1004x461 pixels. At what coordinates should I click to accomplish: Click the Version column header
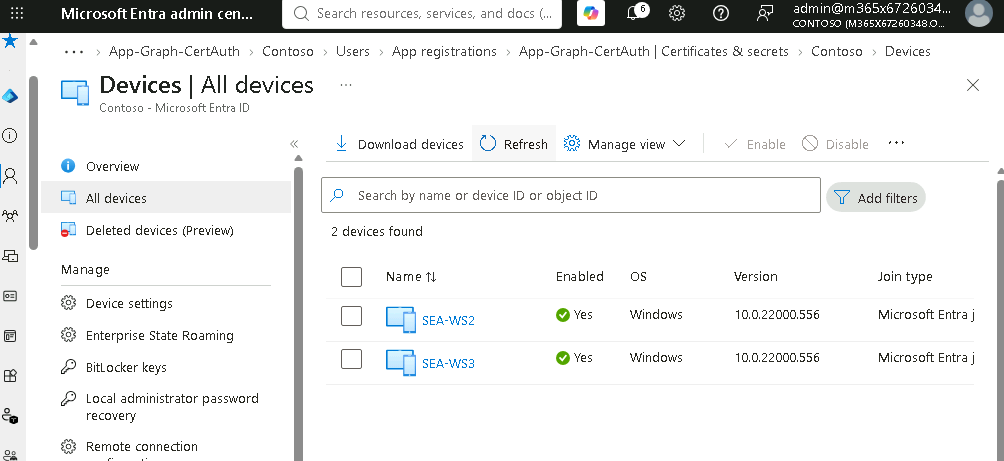click(756, 277)
